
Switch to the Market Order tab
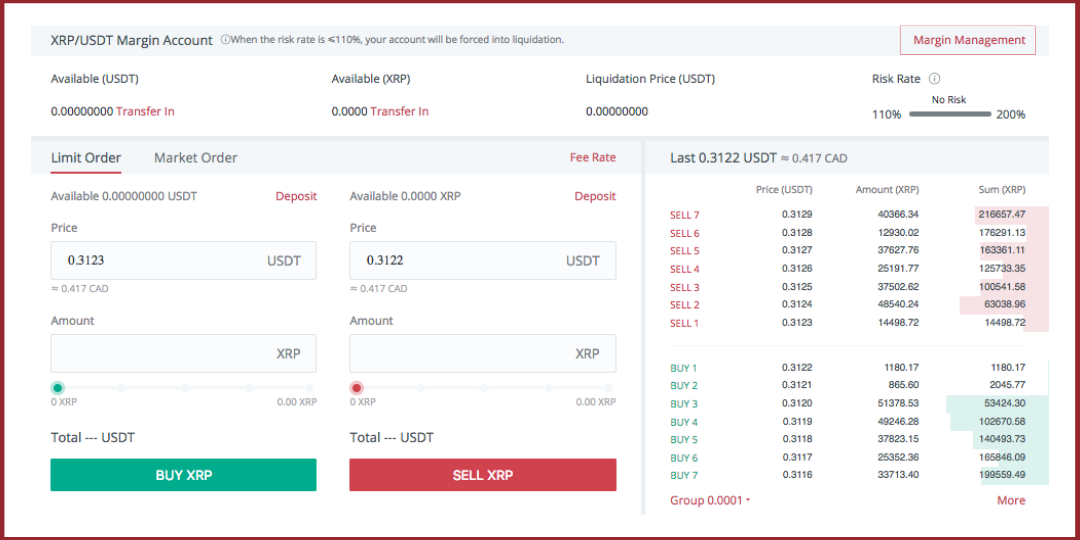pos(196,158)
